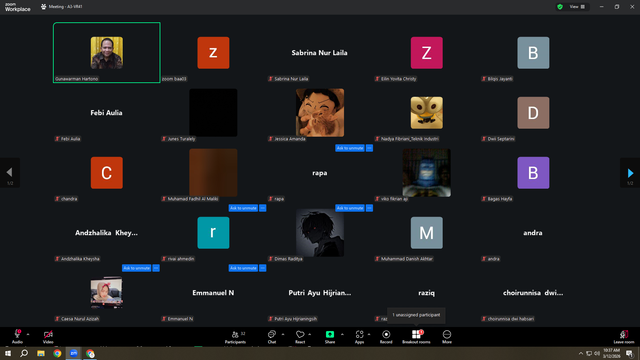
Task: Select the zoom baa03 participant avatar
Action: pos(213,53)
